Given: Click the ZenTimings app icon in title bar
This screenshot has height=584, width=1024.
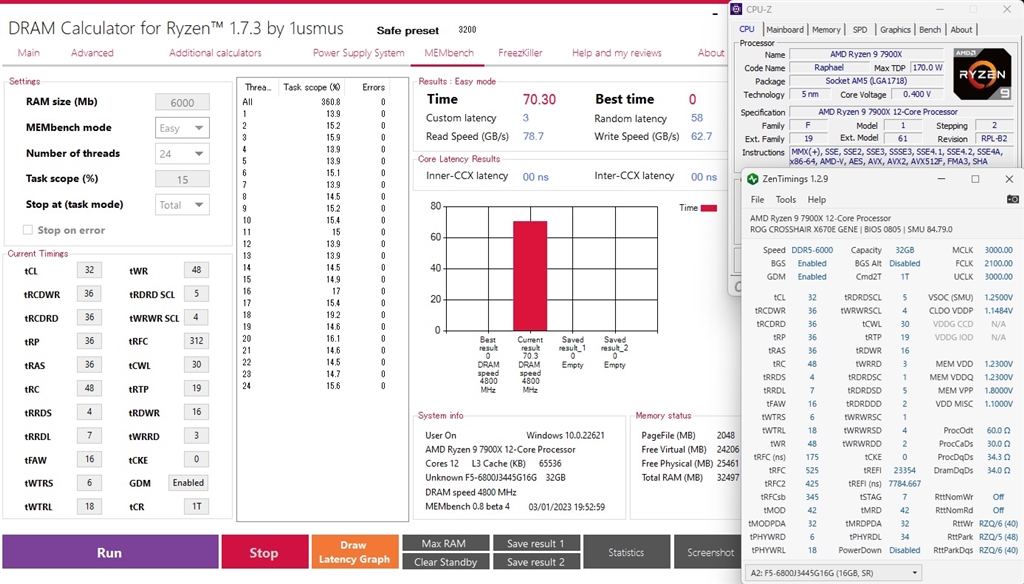Looking at the screenshot, I should [752, 179].
